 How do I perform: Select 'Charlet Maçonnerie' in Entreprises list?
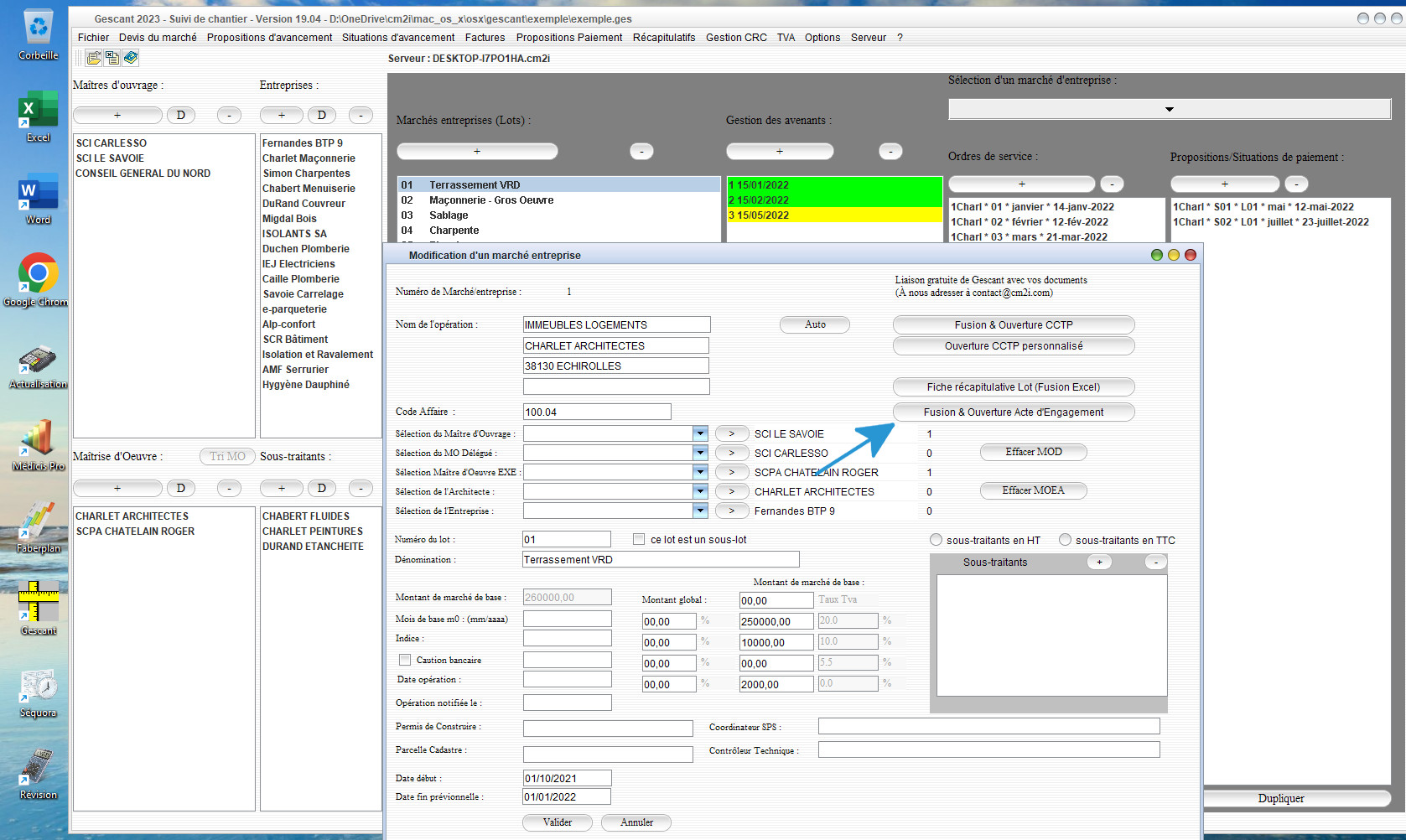(309, 158)
